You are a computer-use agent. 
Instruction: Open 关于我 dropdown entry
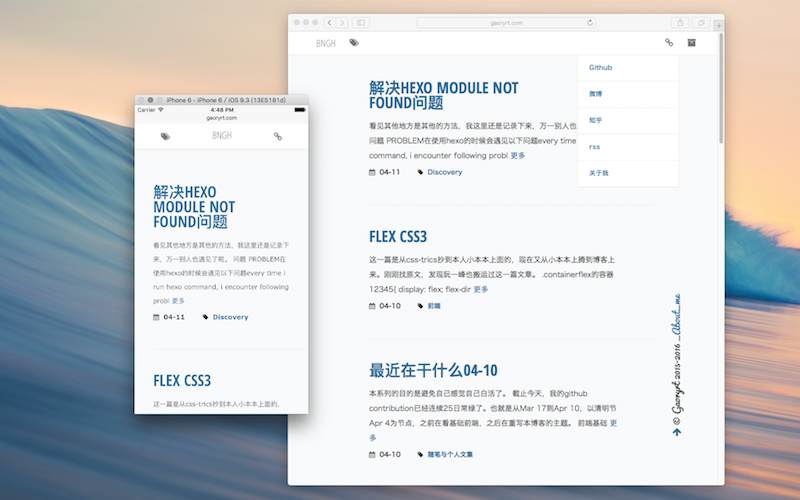point(598,173)
